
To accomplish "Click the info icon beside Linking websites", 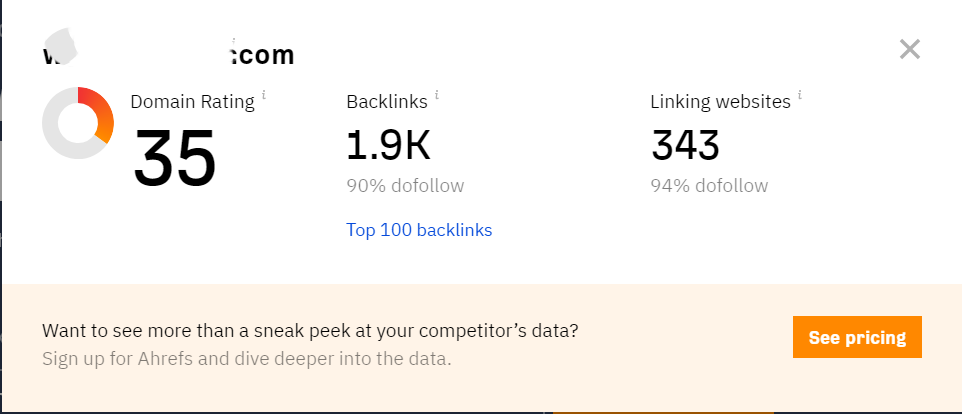I will (800, 95).
